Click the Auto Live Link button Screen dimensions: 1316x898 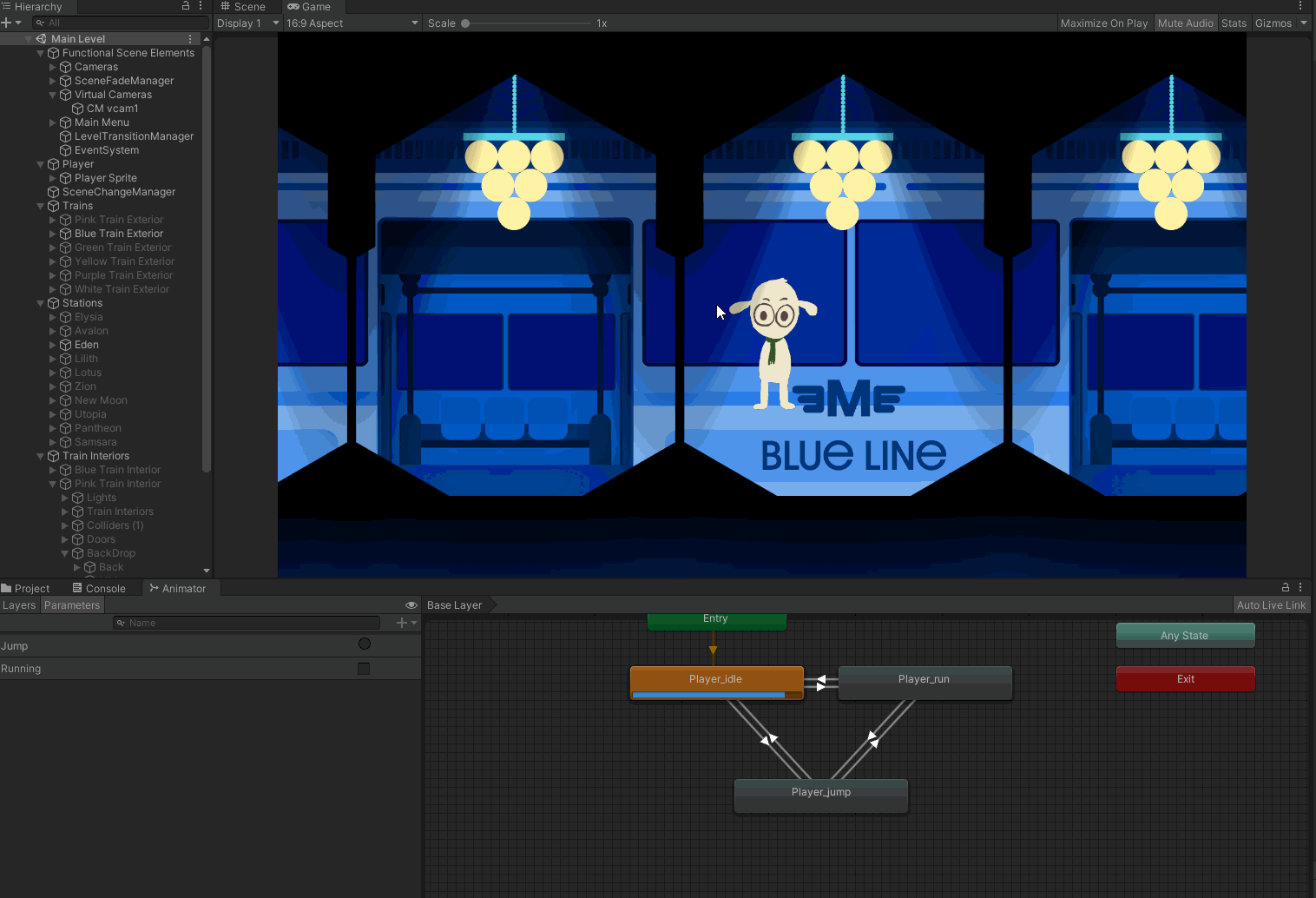(1271, 605)
